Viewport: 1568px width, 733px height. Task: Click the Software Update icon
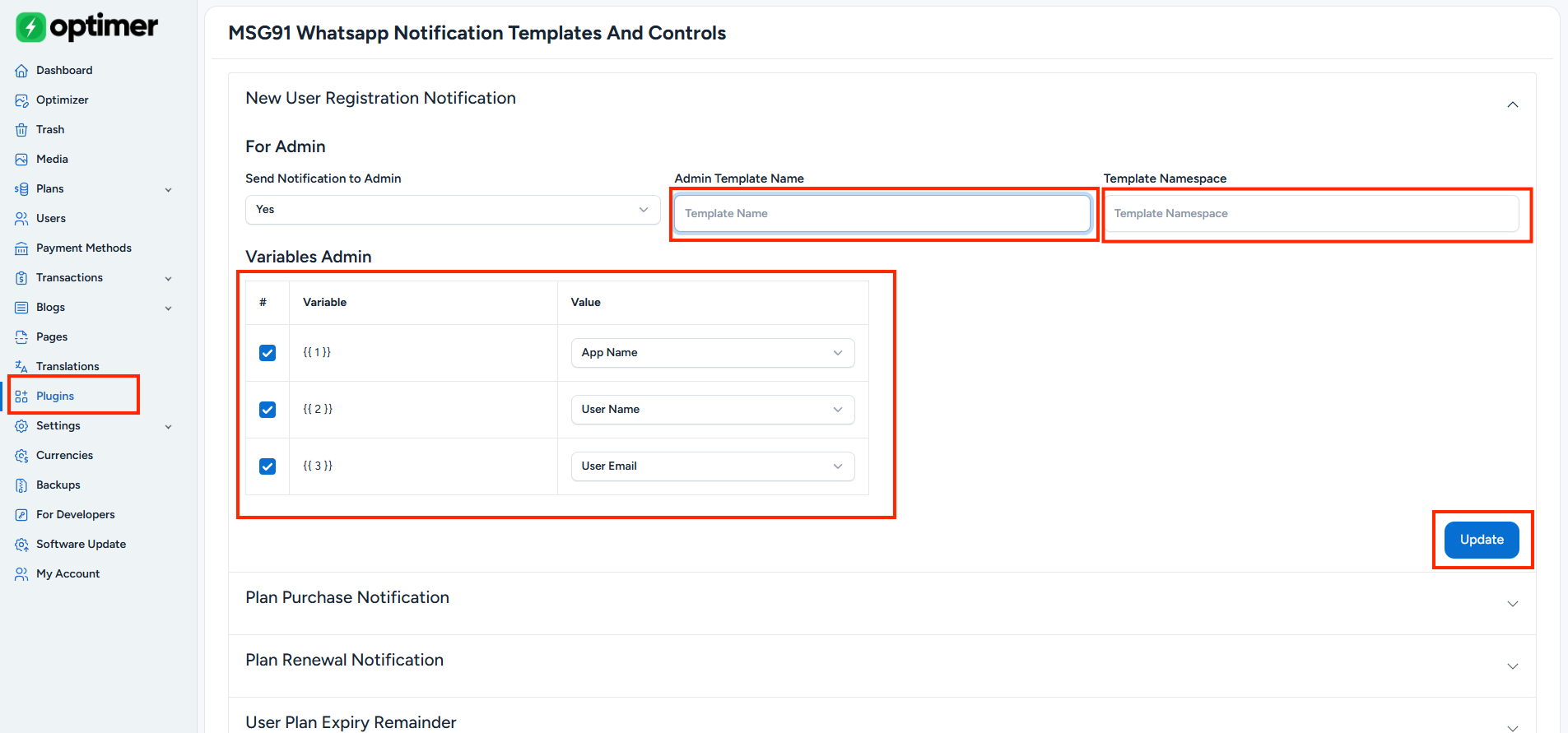click(21, 545)
